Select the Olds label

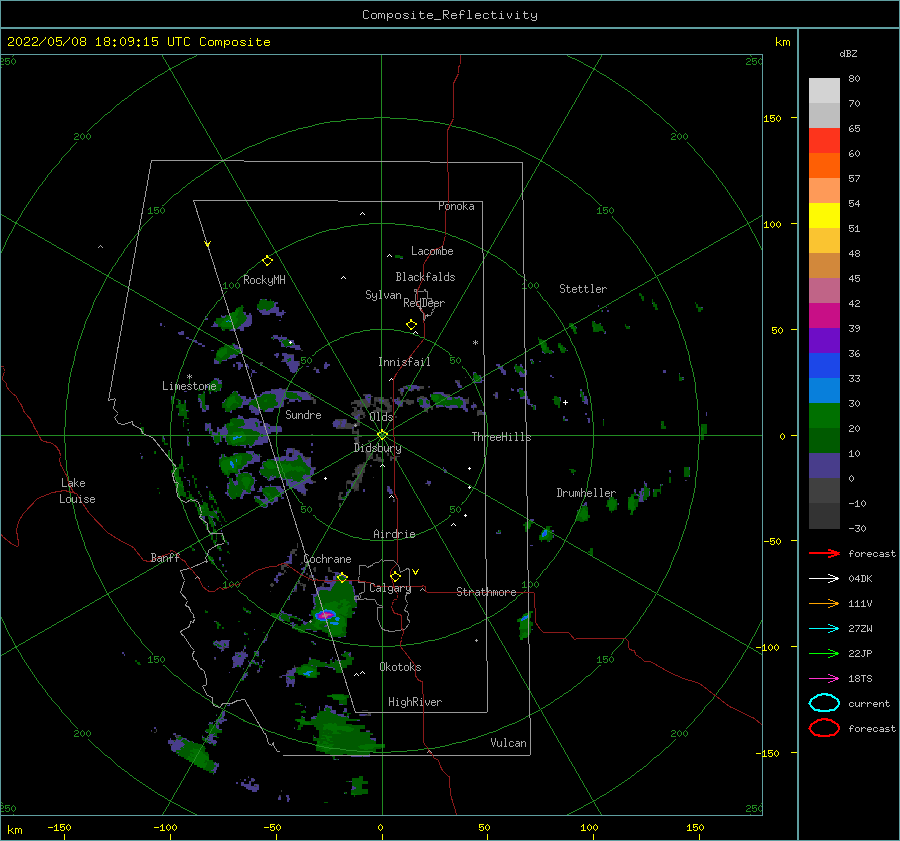(381, 417)
